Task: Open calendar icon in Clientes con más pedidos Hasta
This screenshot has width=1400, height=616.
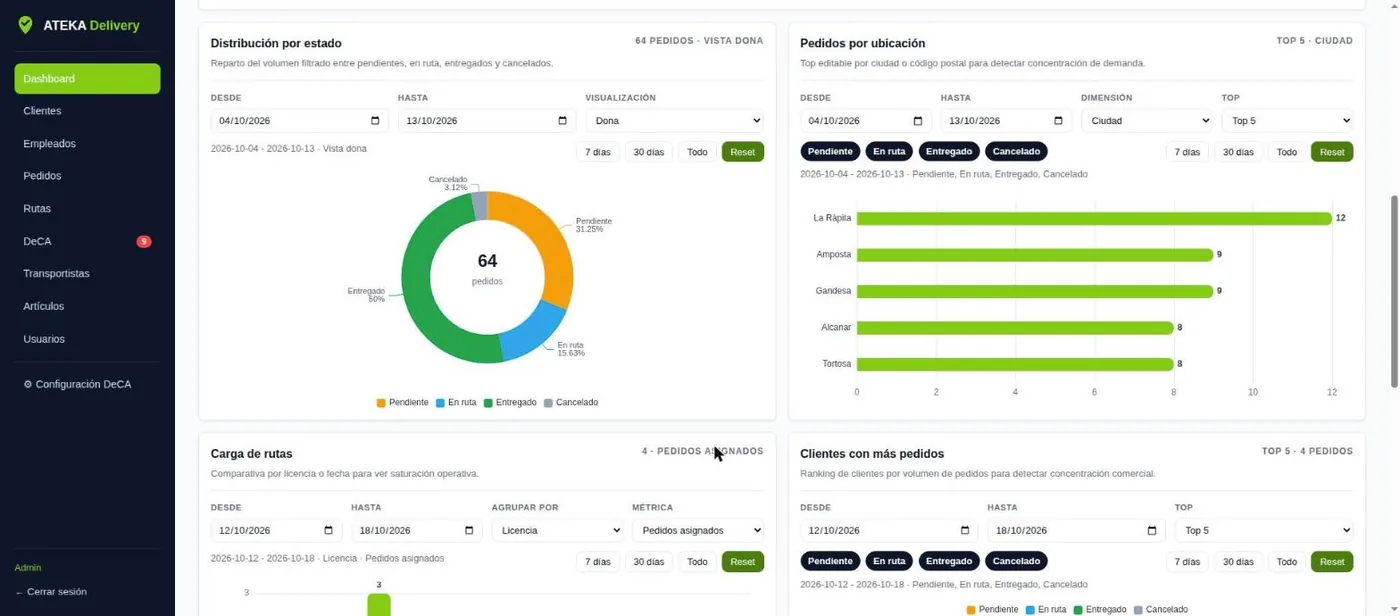Action: 1151,531
